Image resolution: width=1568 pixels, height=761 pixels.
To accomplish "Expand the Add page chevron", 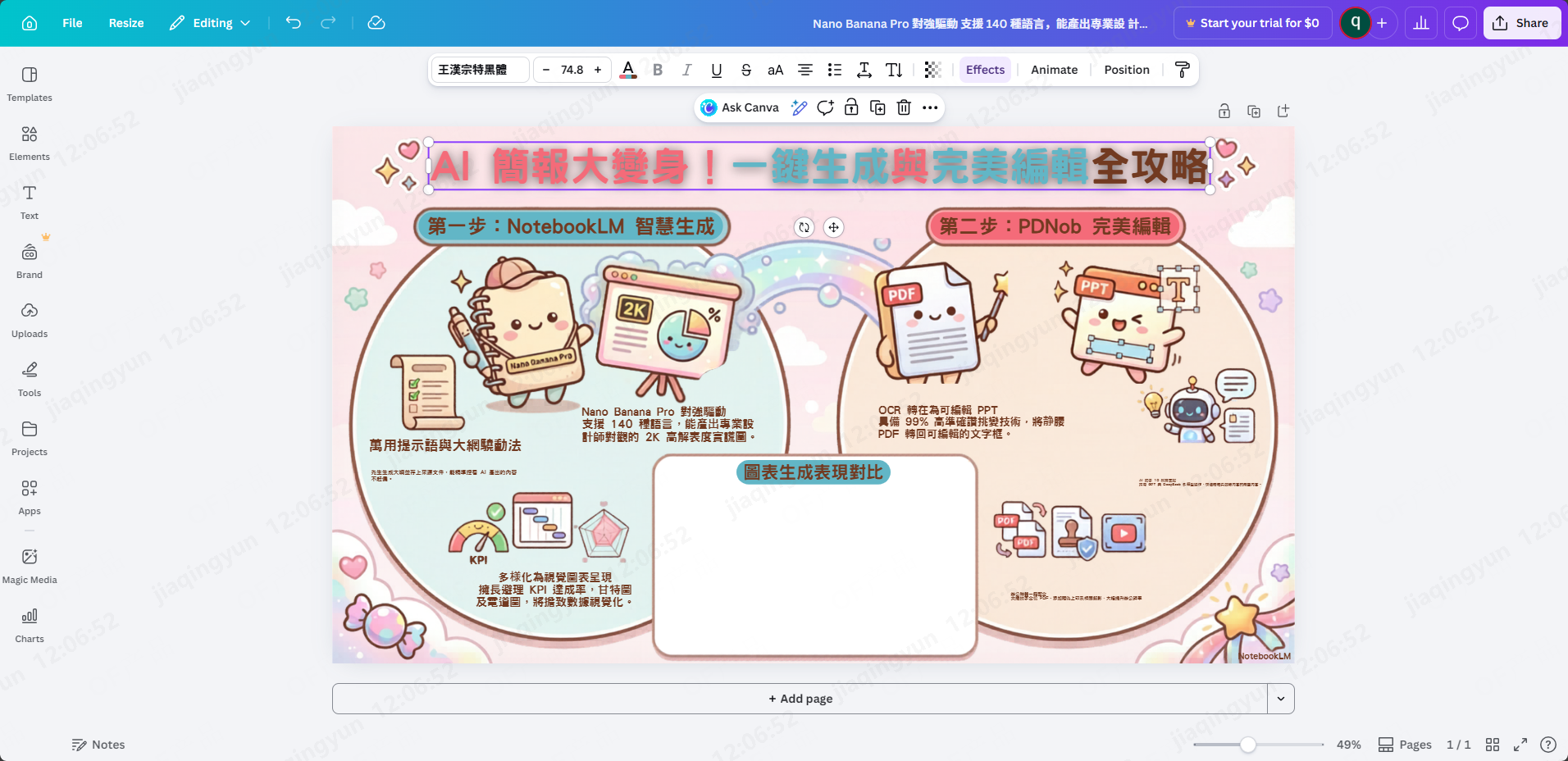I will [1279, 698].
